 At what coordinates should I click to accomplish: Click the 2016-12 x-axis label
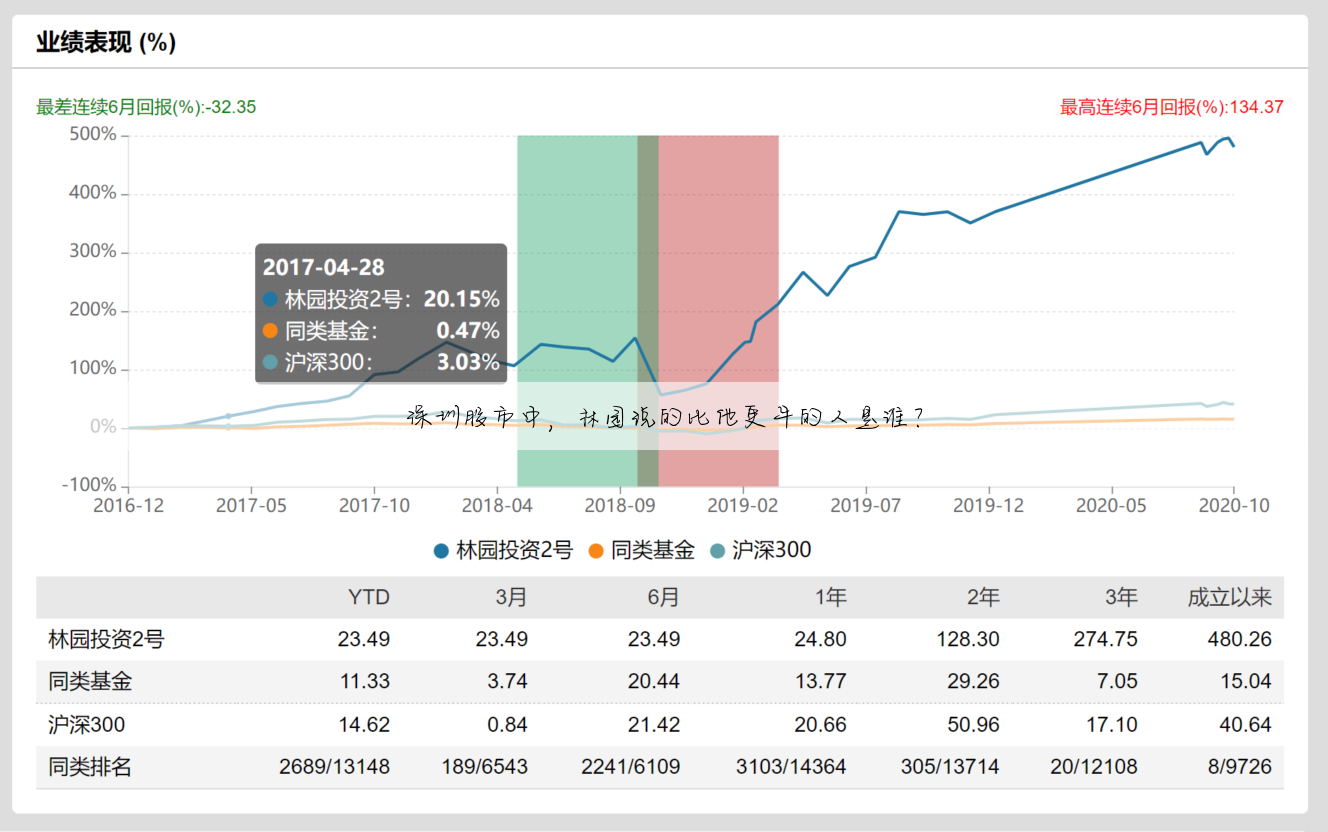128,506
